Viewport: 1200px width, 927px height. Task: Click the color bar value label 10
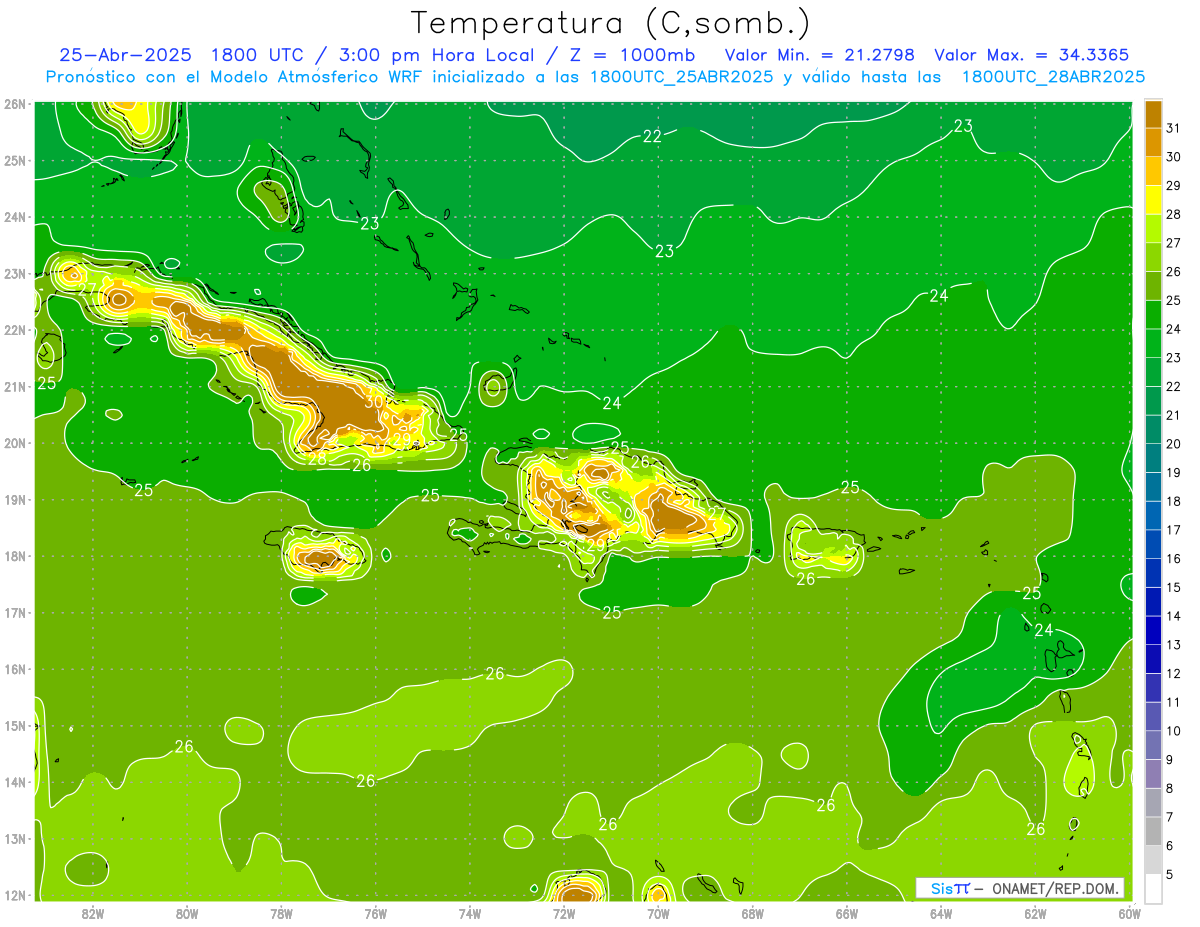tap(1174, 731)
